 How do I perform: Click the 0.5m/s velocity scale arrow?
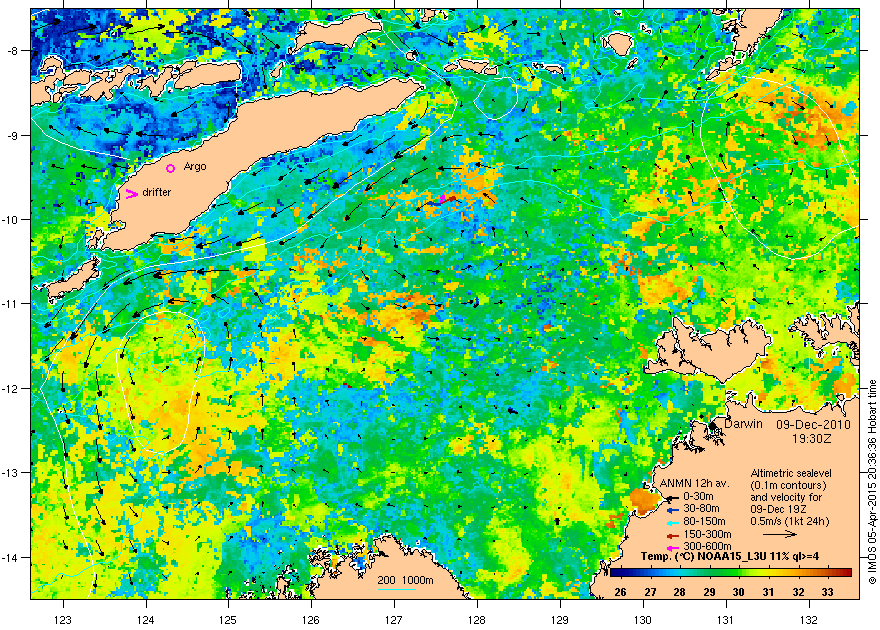[780, 534]
